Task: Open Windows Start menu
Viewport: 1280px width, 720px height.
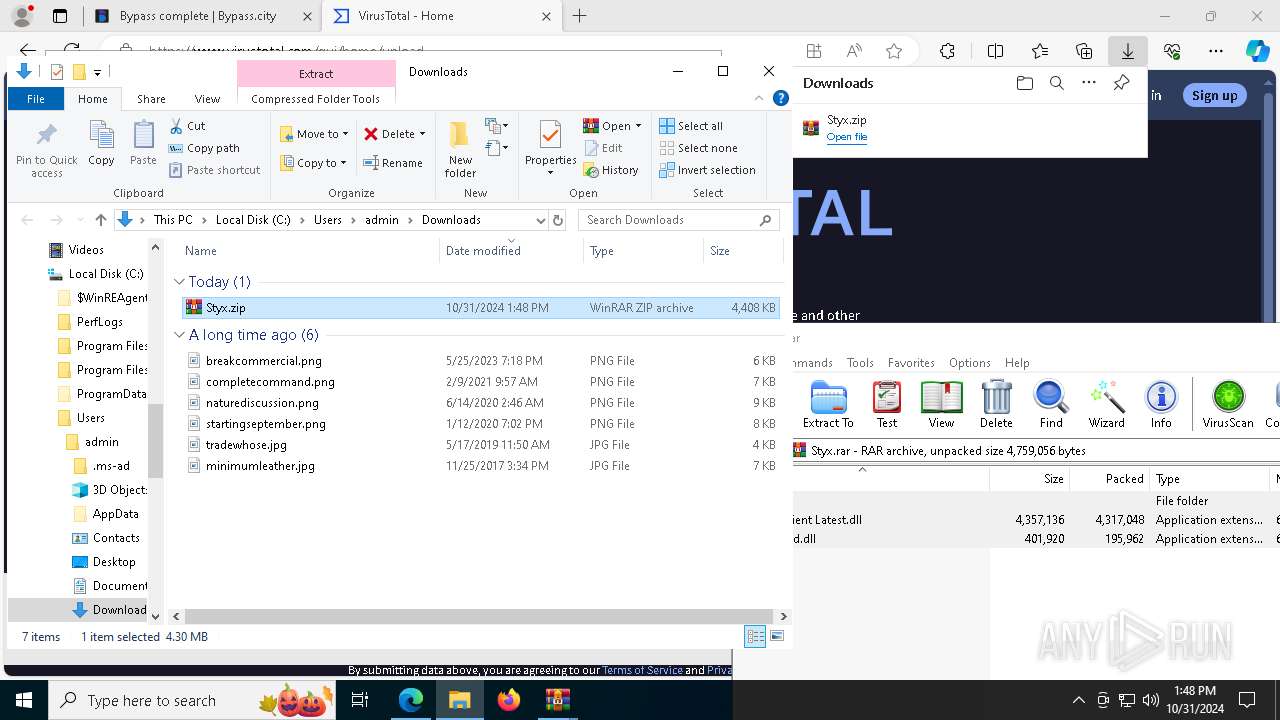Action: coord(23,700)
